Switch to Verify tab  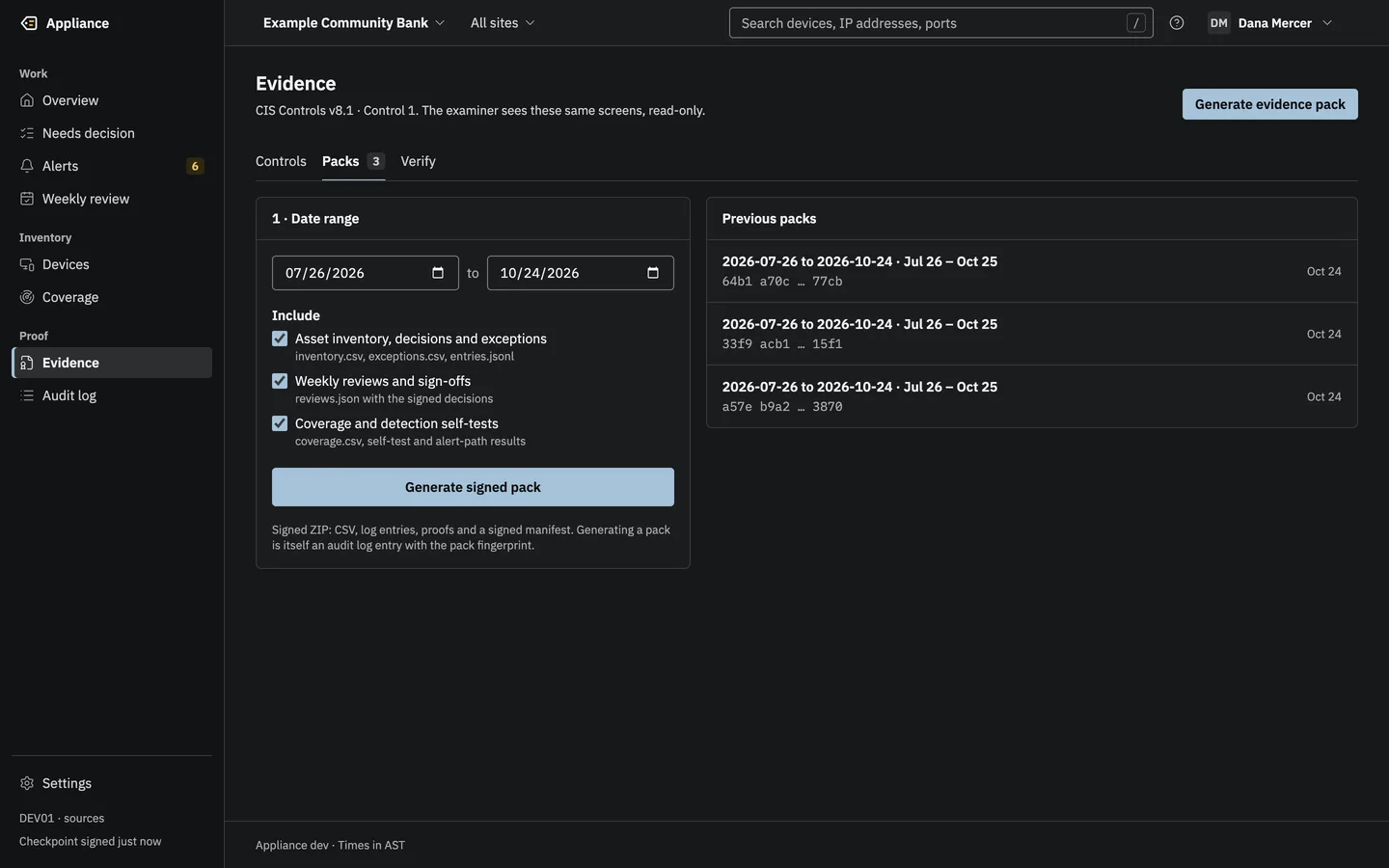pyautogui.click(x=418, y=161)
